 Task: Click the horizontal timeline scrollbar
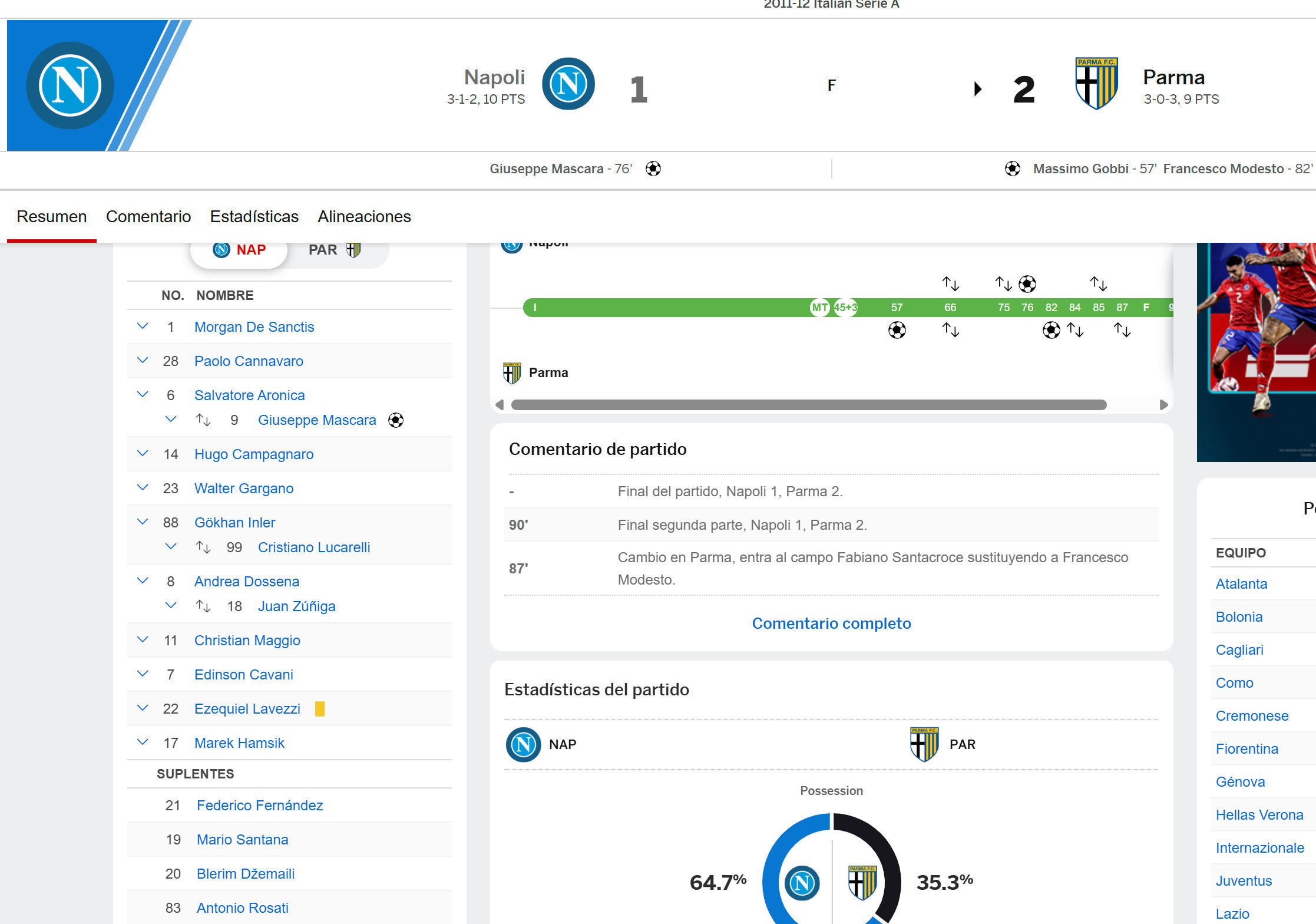point(809,405)
